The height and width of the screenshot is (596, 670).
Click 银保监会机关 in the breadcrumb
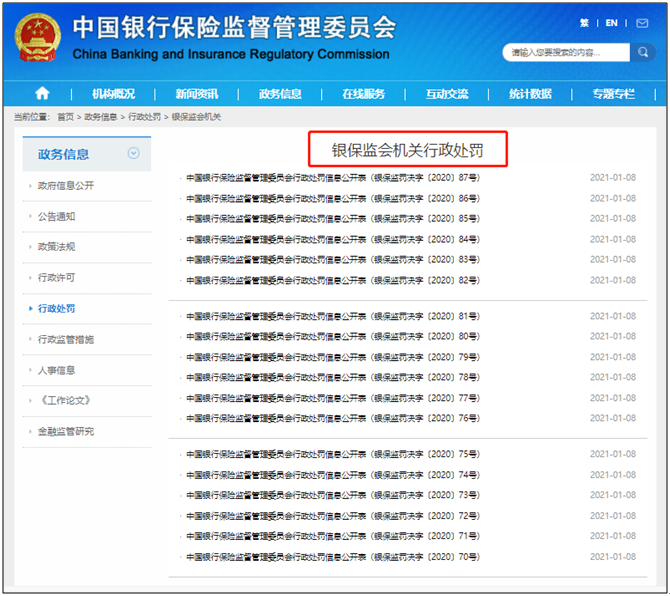(x=196, y=117)
